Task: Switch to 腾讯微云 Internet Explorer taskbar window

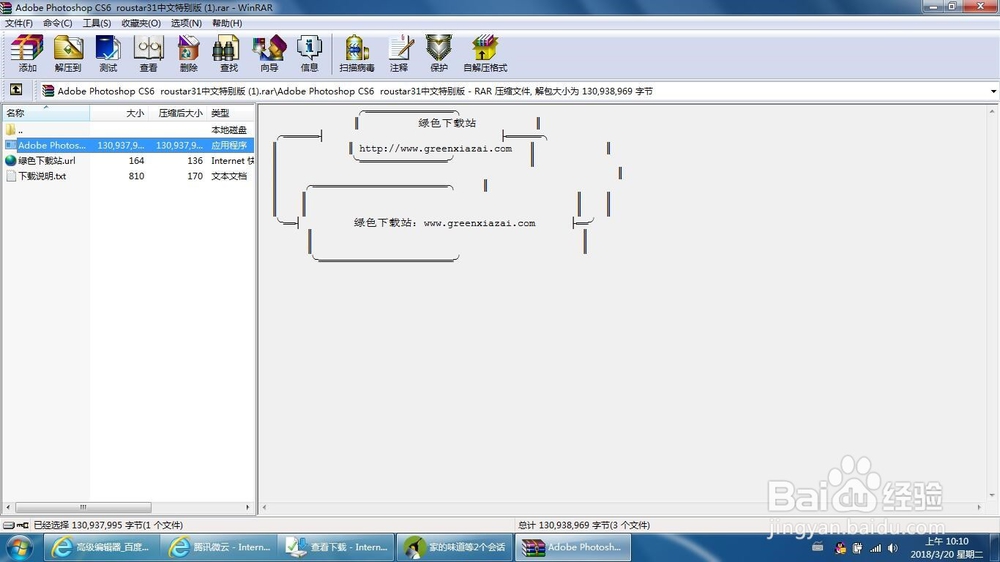Action: point(218,547)
